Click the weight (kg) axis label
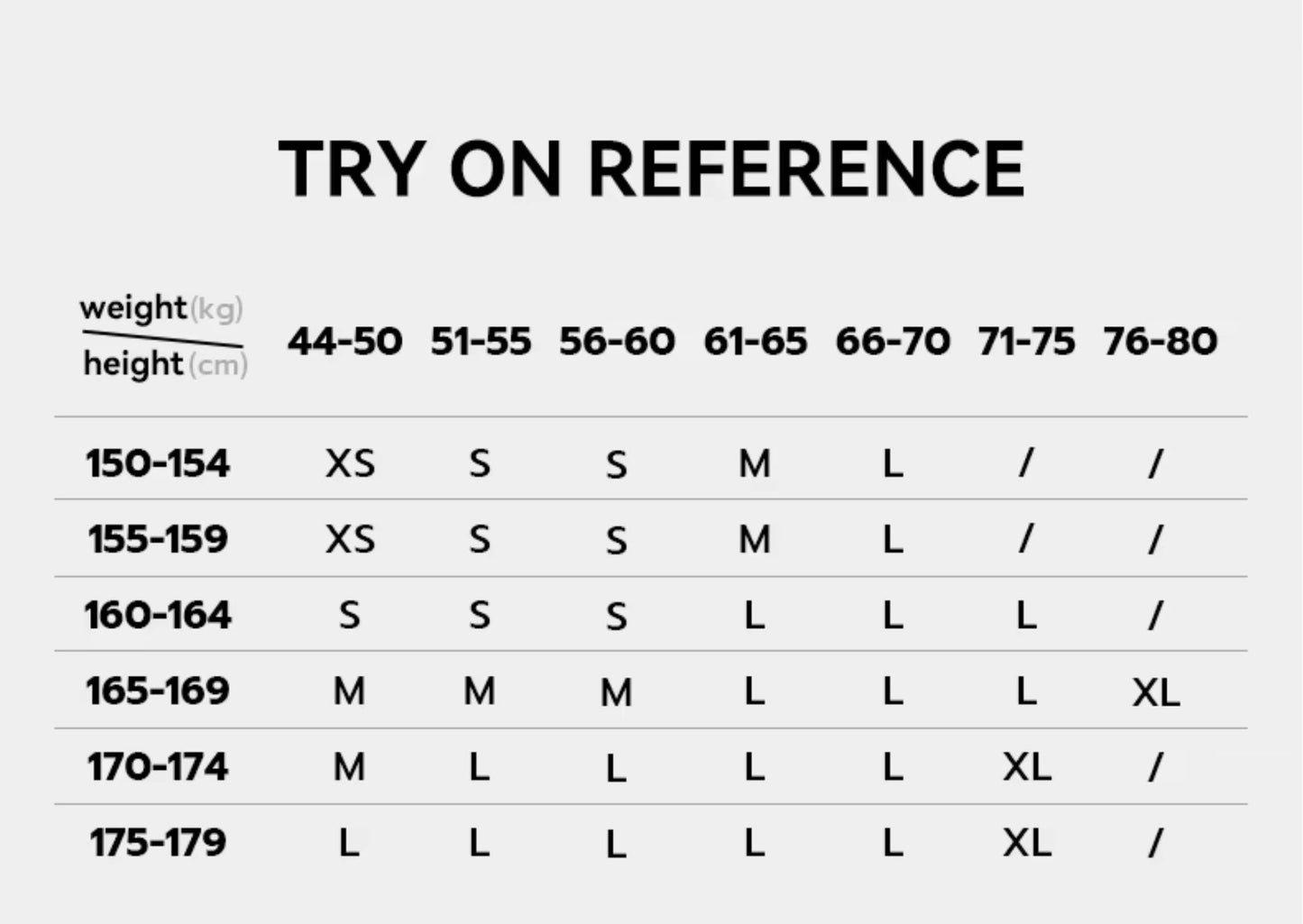The height and width of the screenshot is (924, 1303). 161,308
